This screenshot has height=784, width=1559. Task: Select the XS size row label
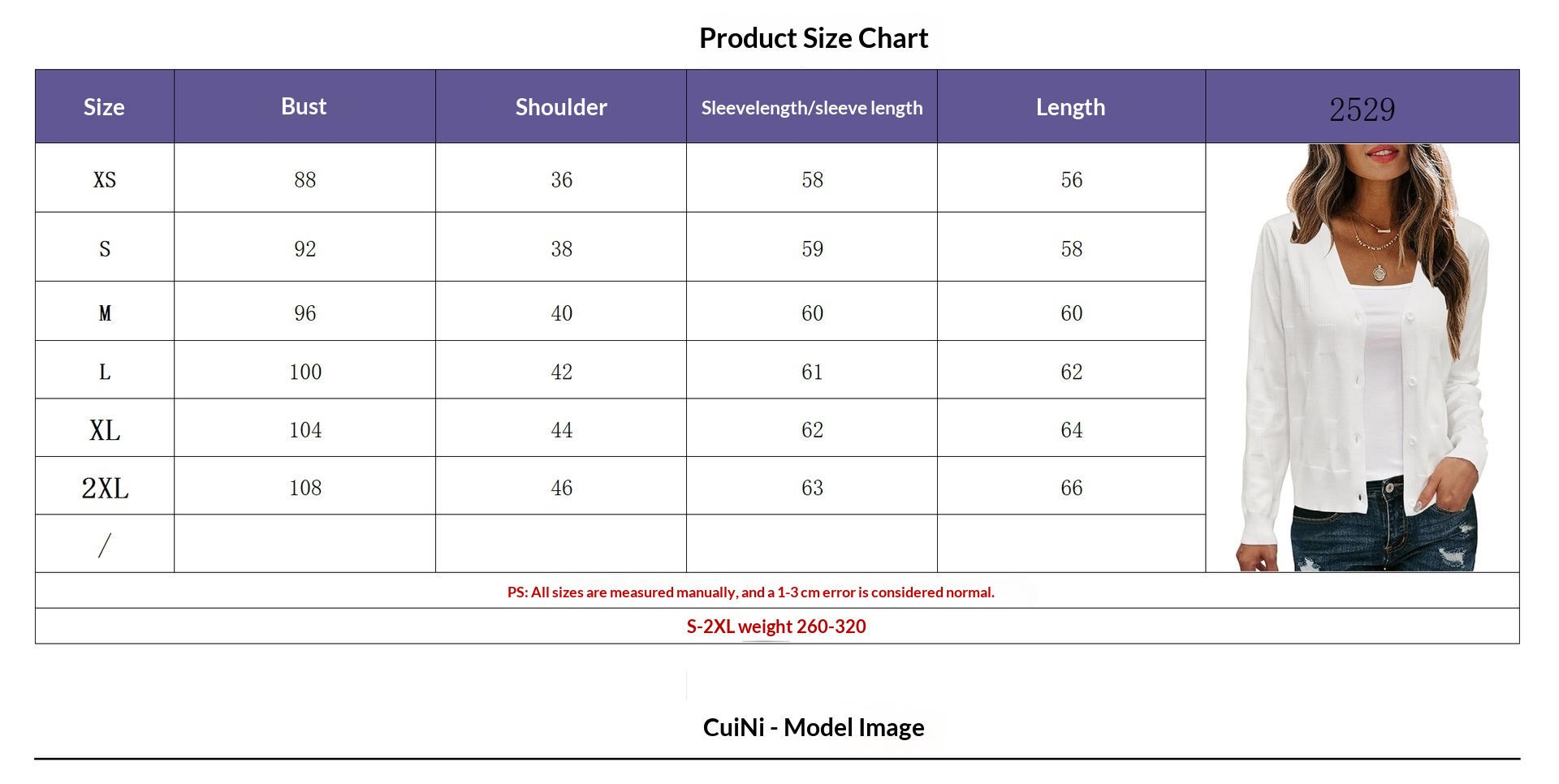coord(105,179)
